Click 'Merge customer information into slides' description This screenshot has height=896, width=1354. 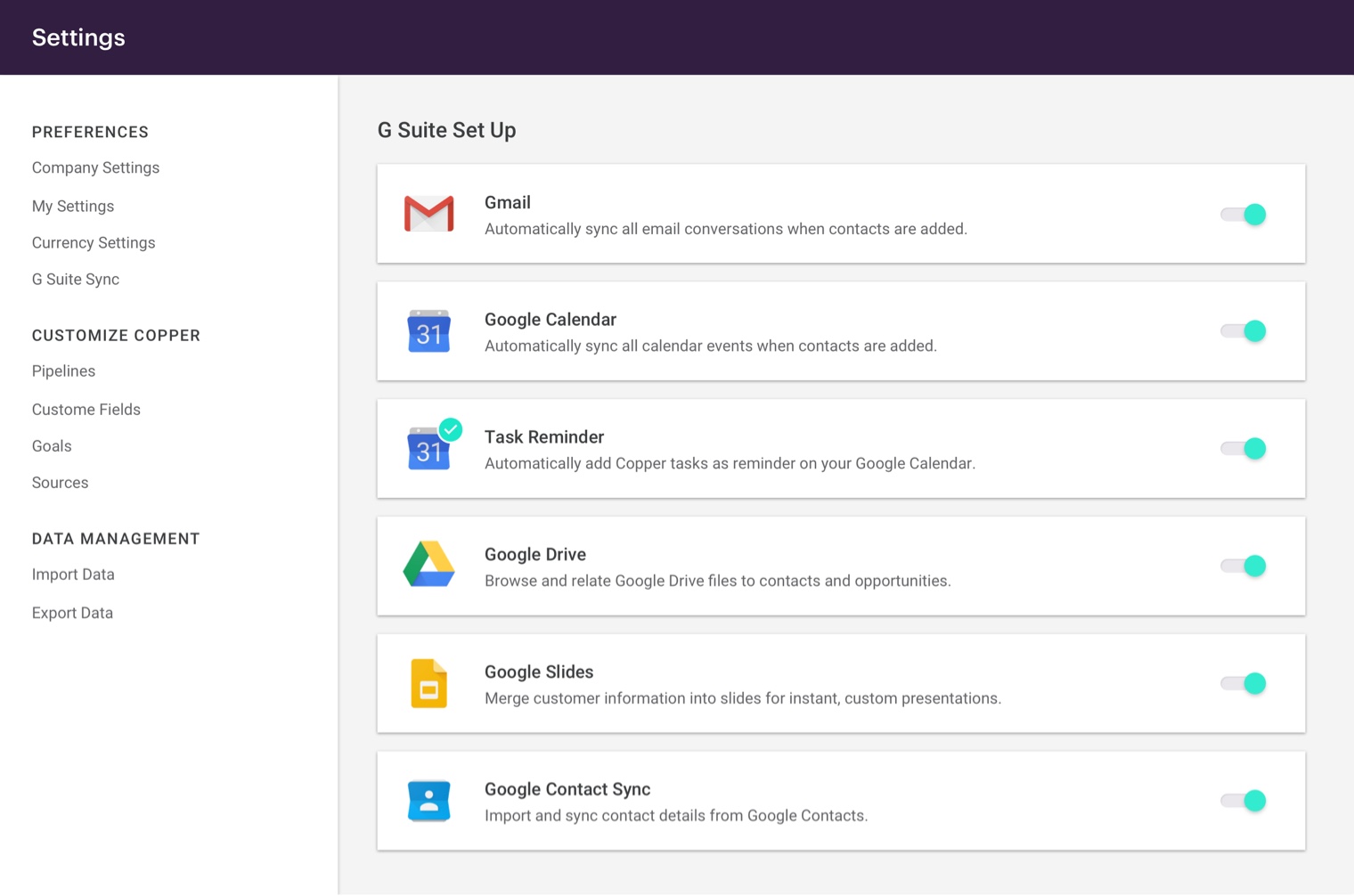743,698
